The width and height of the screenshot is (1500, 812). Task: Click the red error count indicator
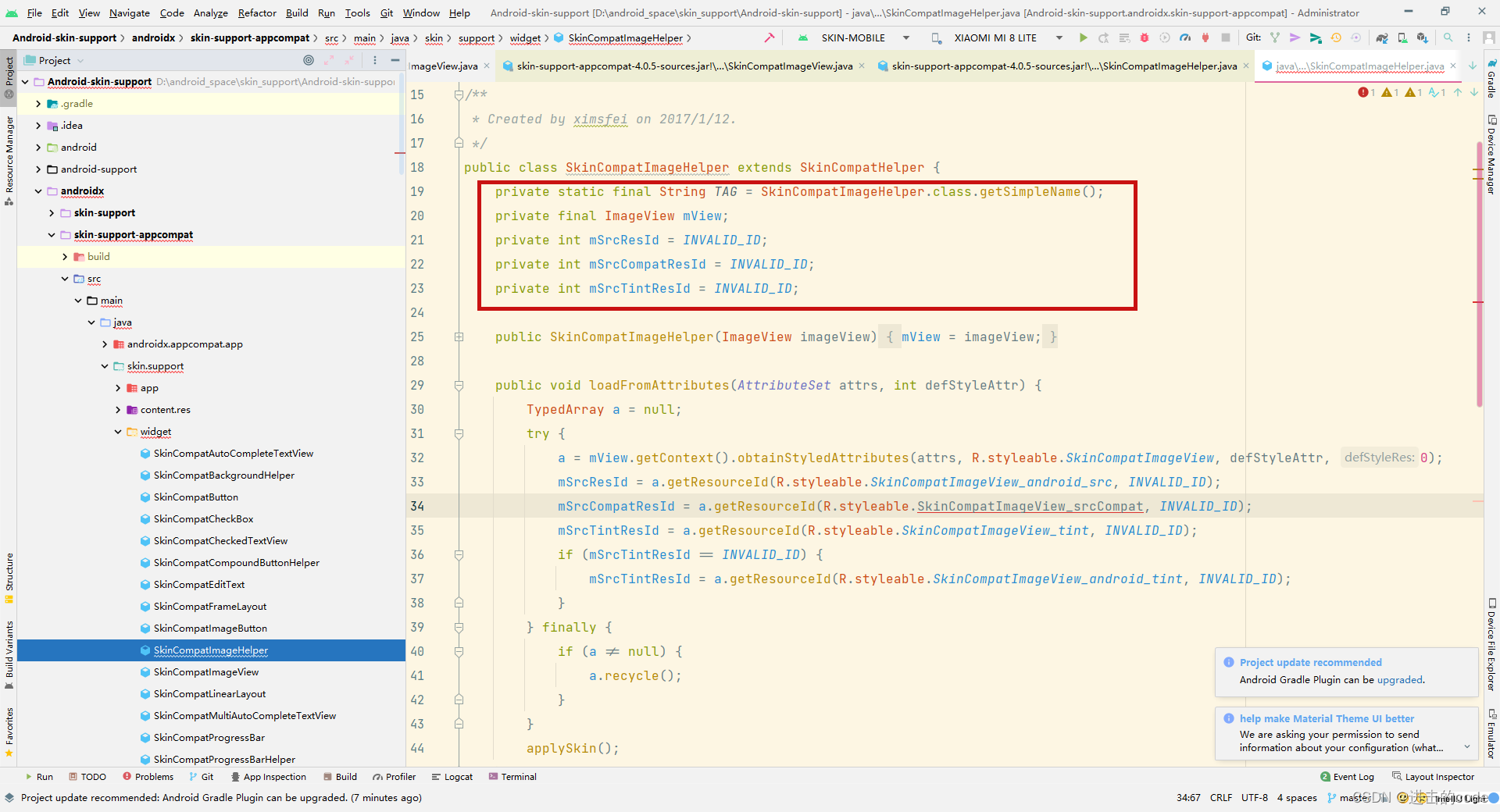(x=1367, y=92)
